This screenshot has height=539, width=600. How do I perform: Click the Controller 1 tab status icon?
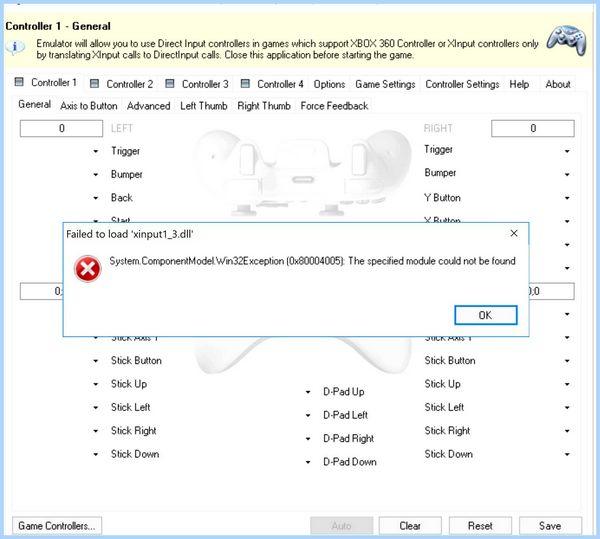click(19, 82)
